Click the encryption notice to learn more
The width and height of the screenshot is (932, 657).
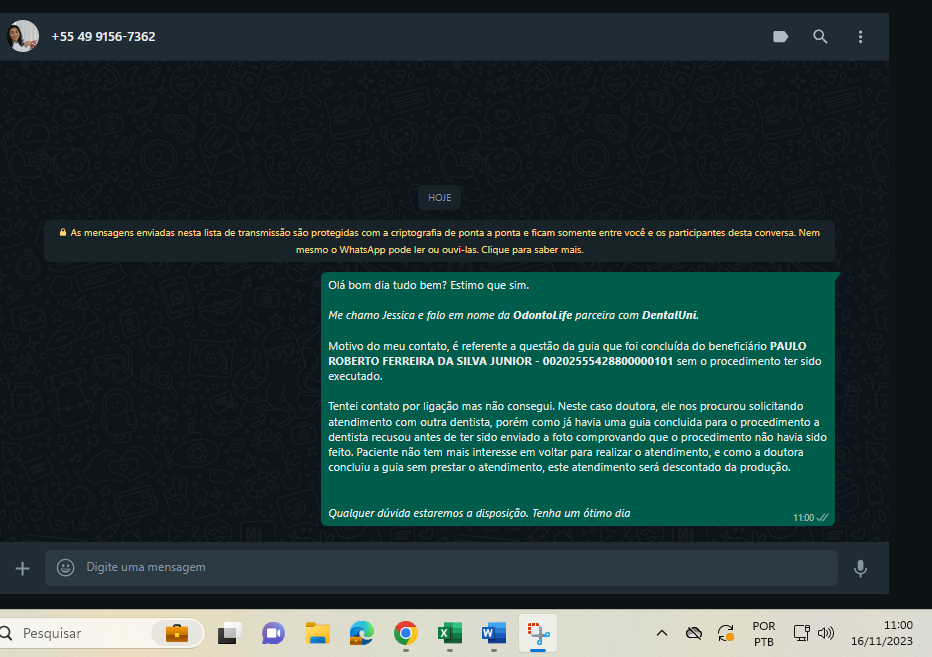(439, 241)
